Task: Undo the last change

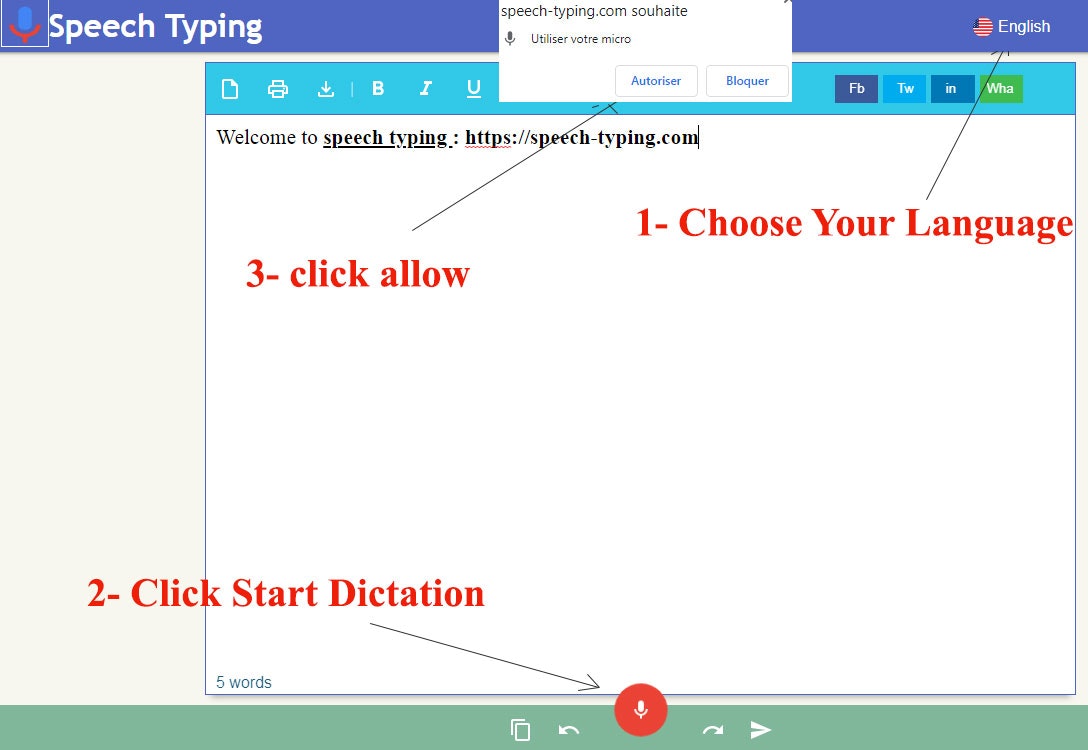Action: [x=569, y=730]
